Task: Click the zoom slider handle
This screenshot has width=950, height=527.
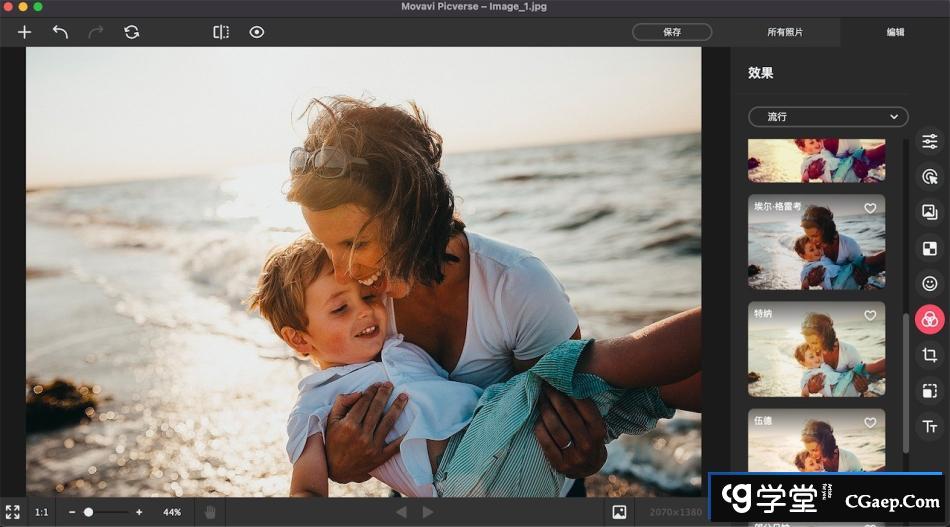Action: (88, 512)
